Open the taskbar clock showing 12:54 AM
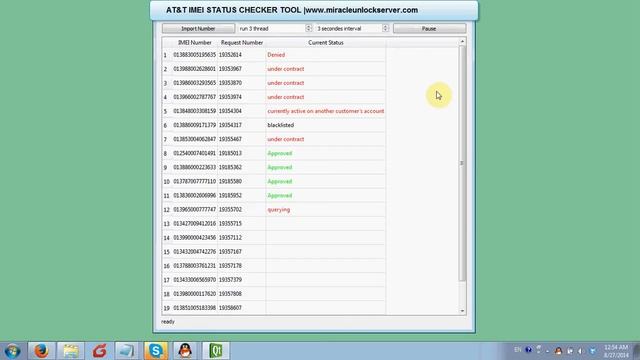This screenshot has width=640, height=360. click(x=616, y=351)
